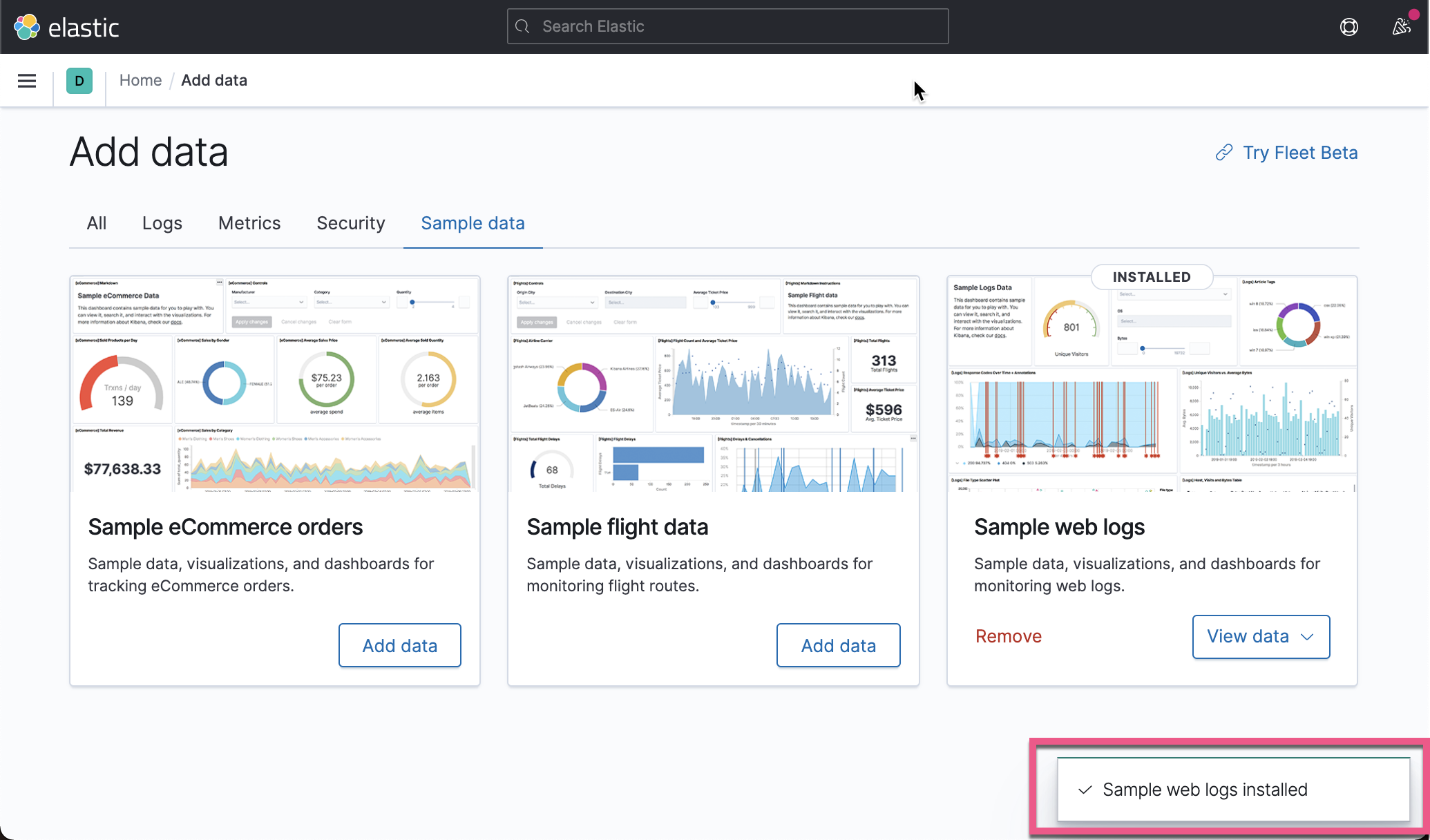Go to Home via the breadcrumb
The width and height of the screenshot is (1430, 840).
(x=140, y=80)
